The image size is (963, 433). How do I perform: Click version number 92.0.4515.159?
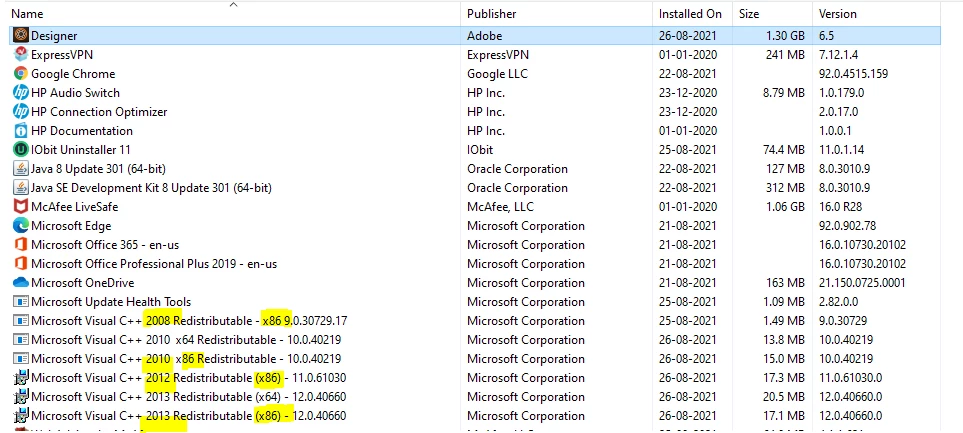853,74
